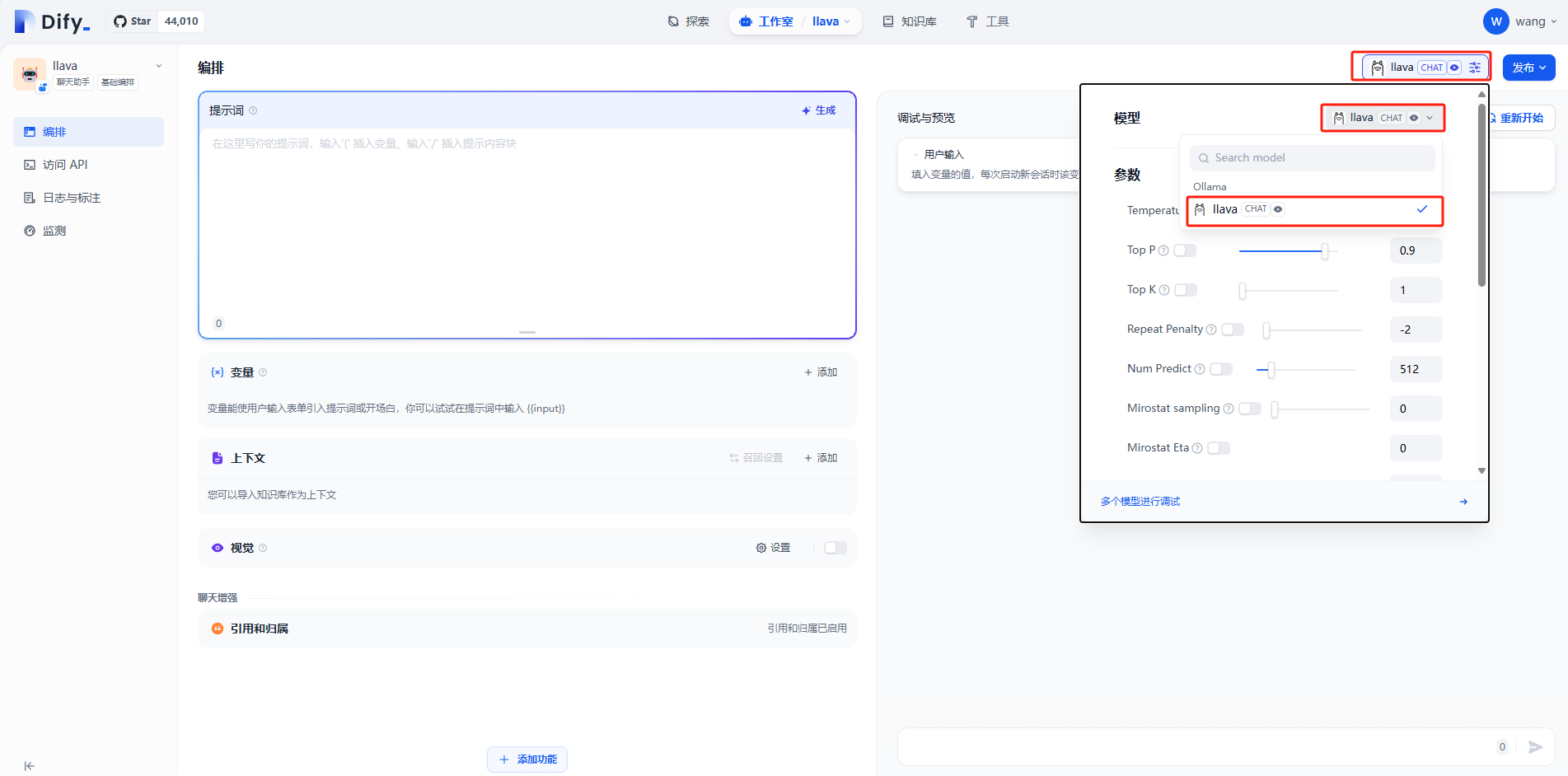Open the 知识库 tab
The image size is (1568, 776).
point(910,21)
